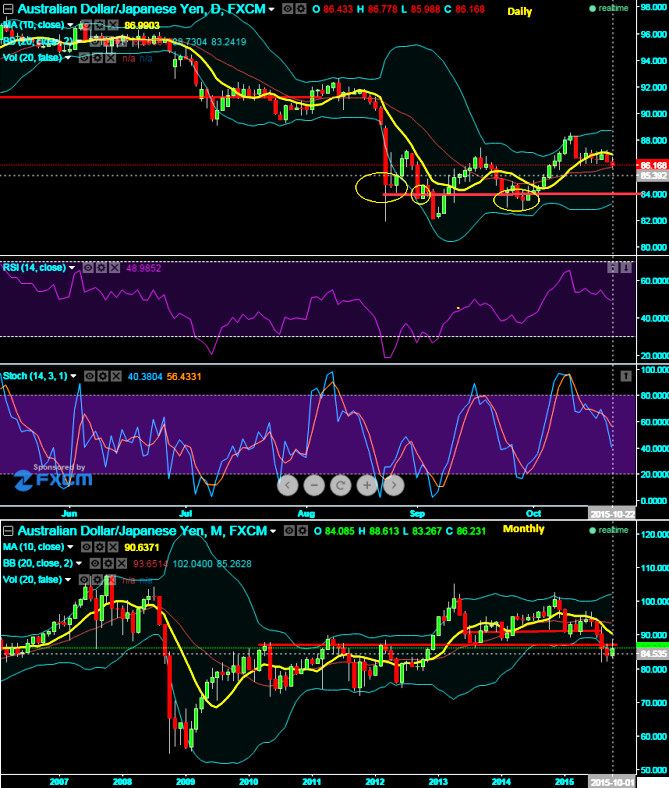This screenshot has height=788, width=669.
Task: Expand Vol (20, false) dropdown on Monthly chart
Action: (x=68, y=579)
